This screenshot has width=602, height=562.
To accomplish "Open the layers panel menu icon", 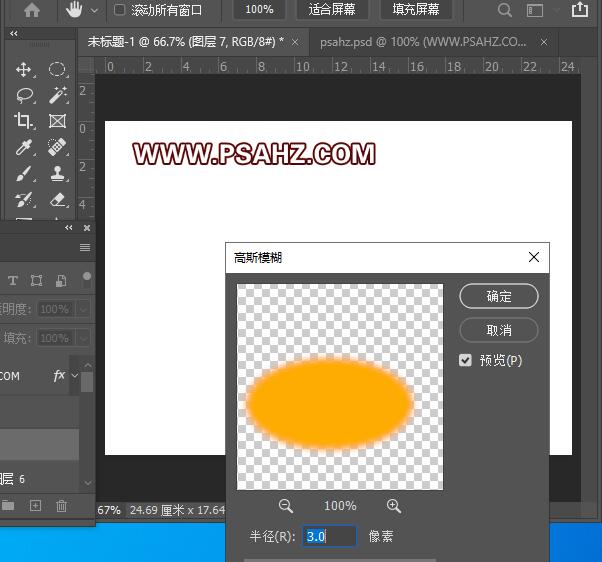I will point(85,248).
